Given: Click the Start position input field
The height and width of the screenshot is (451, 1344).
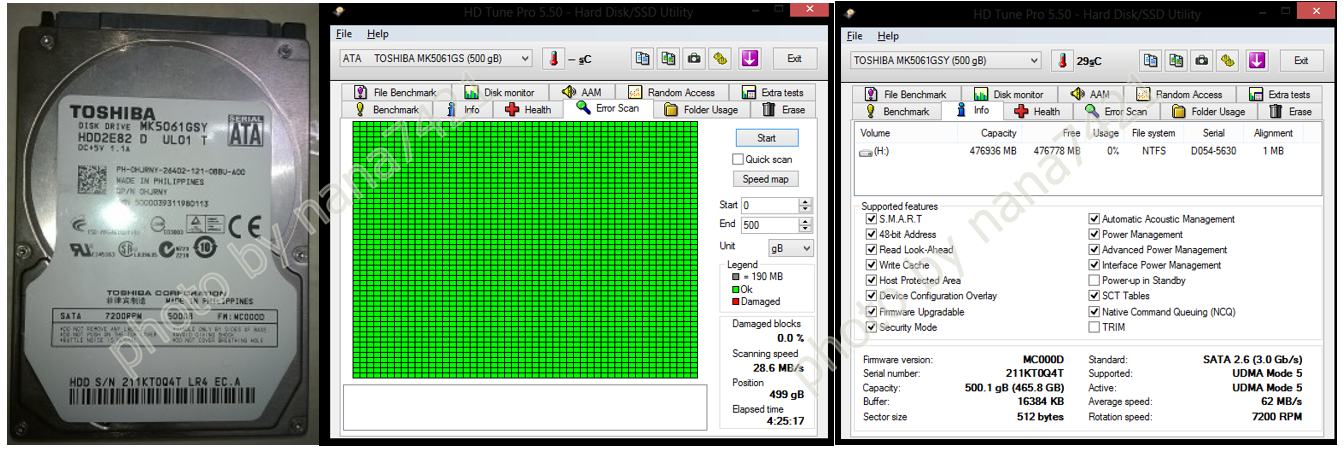Looking at the screenshot, I should pos(770,205).
